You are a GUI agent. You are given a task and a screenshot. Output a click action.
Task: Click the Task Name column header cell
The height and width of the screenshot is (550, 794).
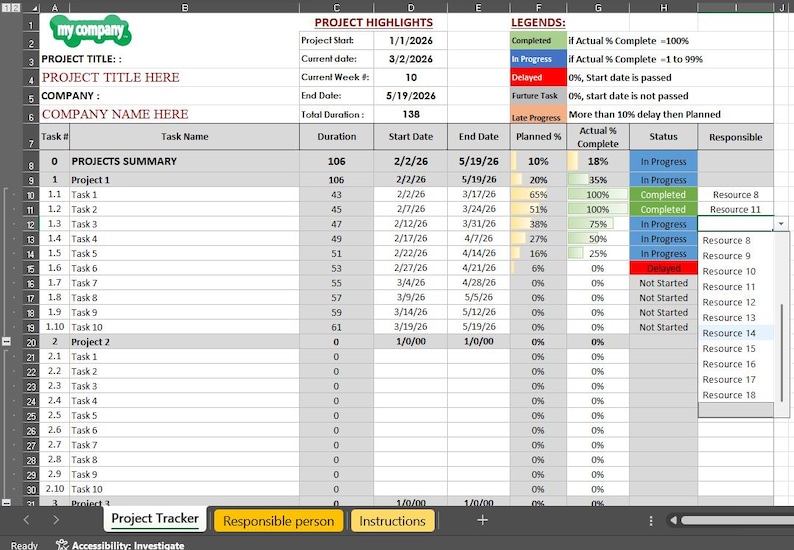[x=184, y=137]
